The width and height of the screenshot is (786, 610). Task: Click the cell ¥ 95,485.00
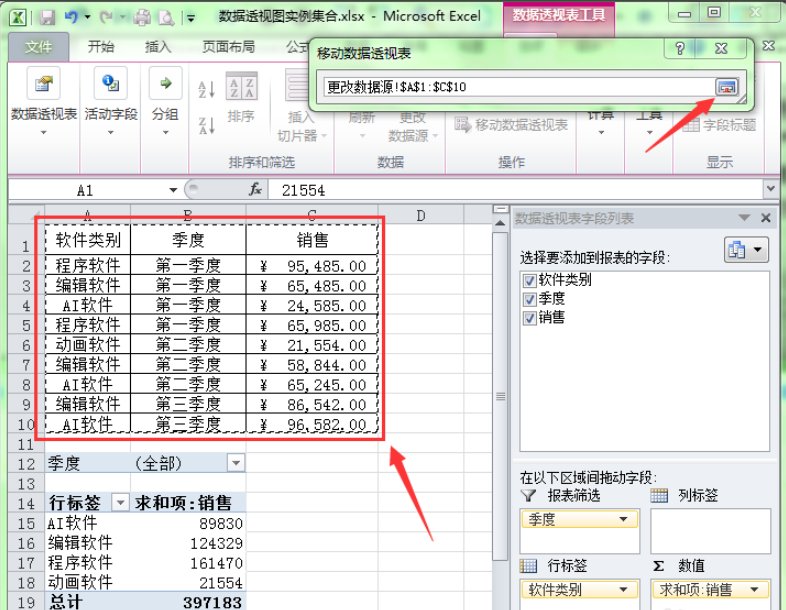point(312,266)
